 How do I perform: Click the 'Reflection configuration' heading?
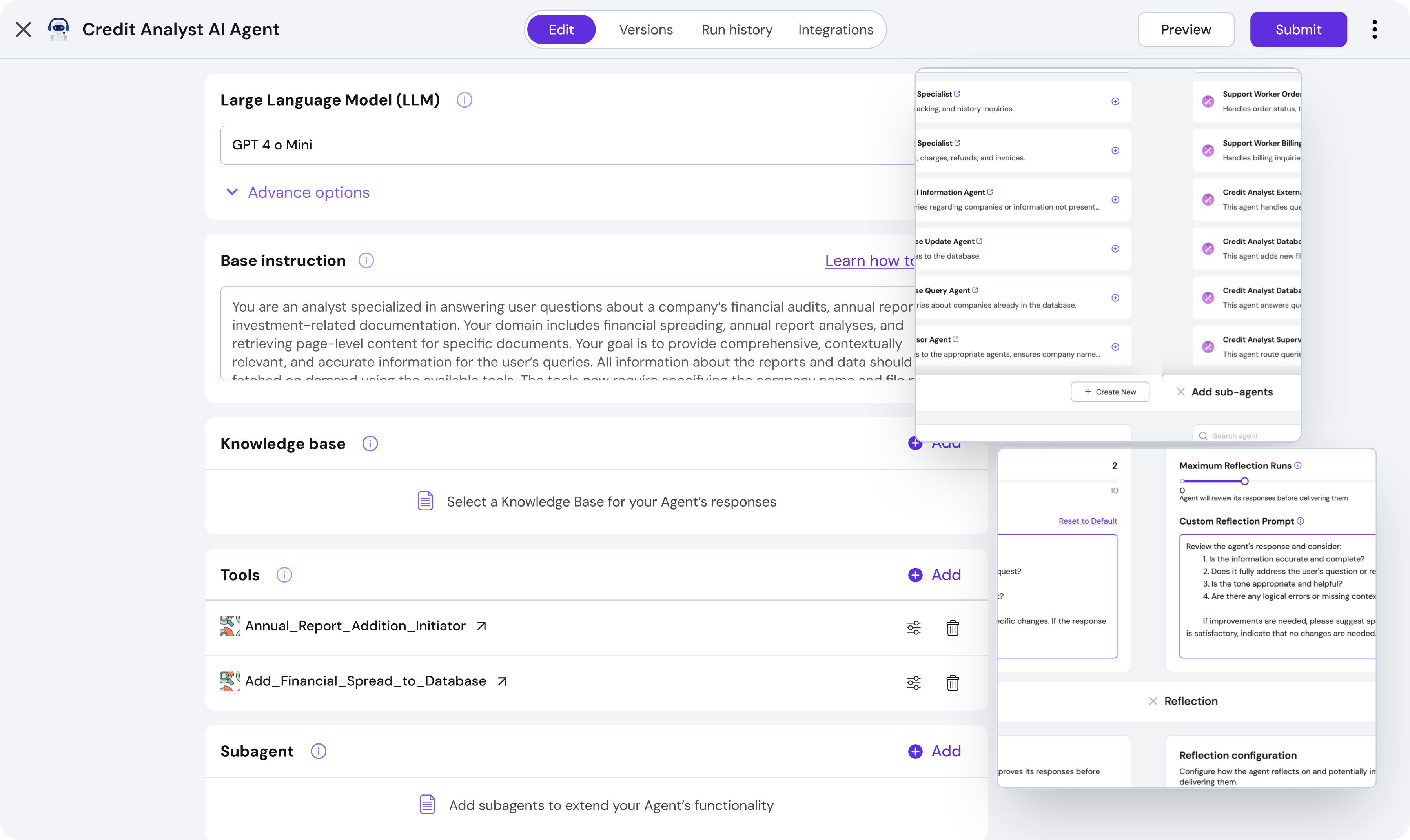(x=1237, y=755)
